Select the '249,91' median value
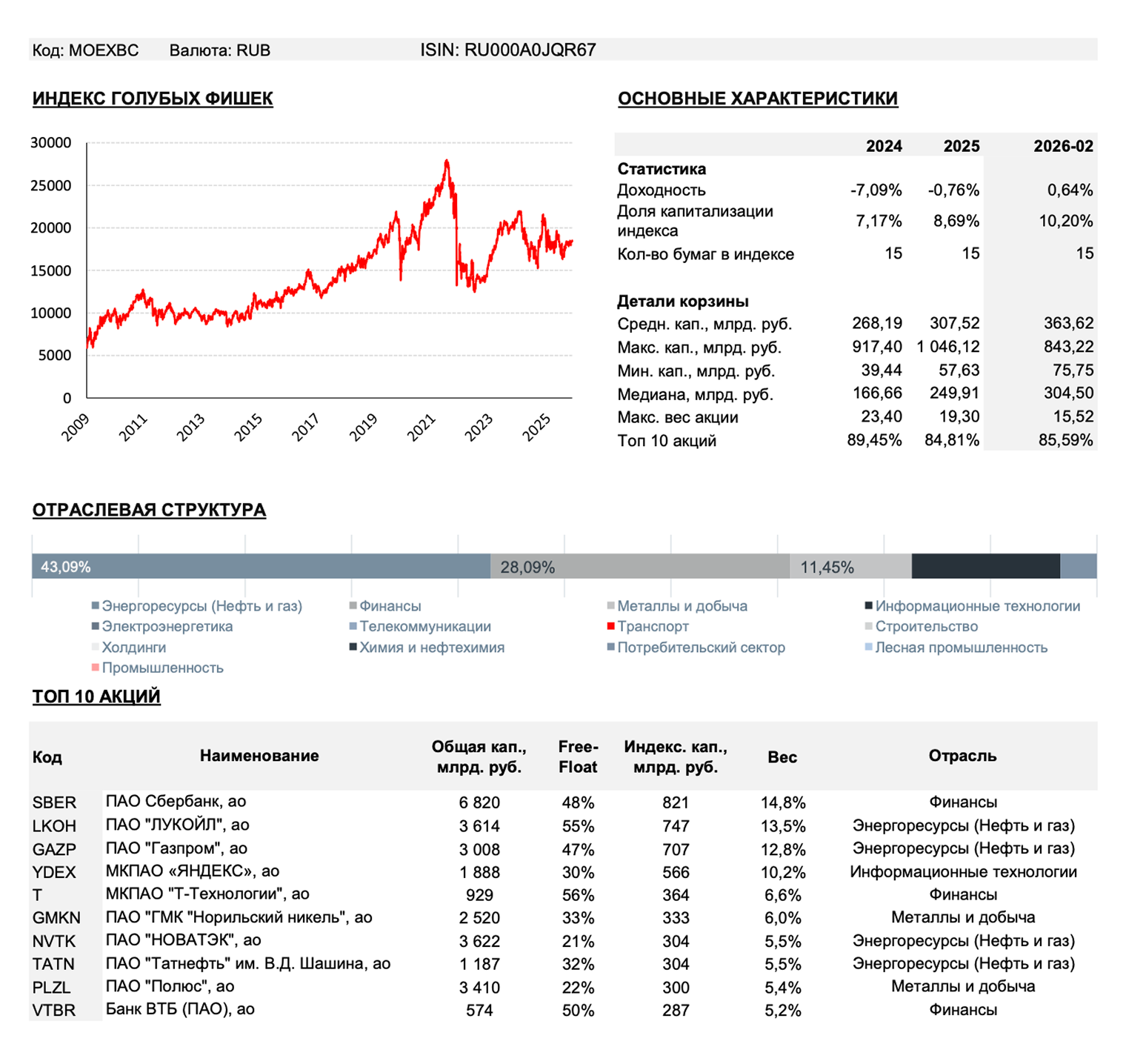The image size is (1126, 1064). (x=955, y=393)
